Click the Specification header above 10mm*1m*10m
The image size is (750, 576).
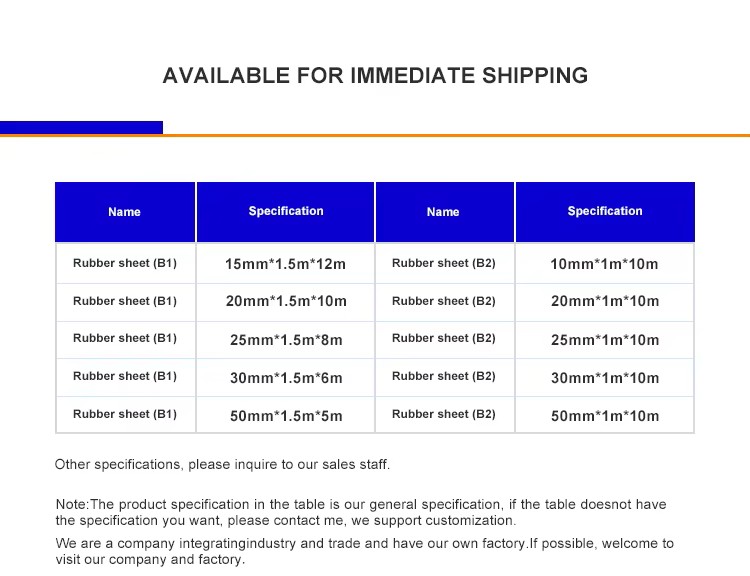605,211
